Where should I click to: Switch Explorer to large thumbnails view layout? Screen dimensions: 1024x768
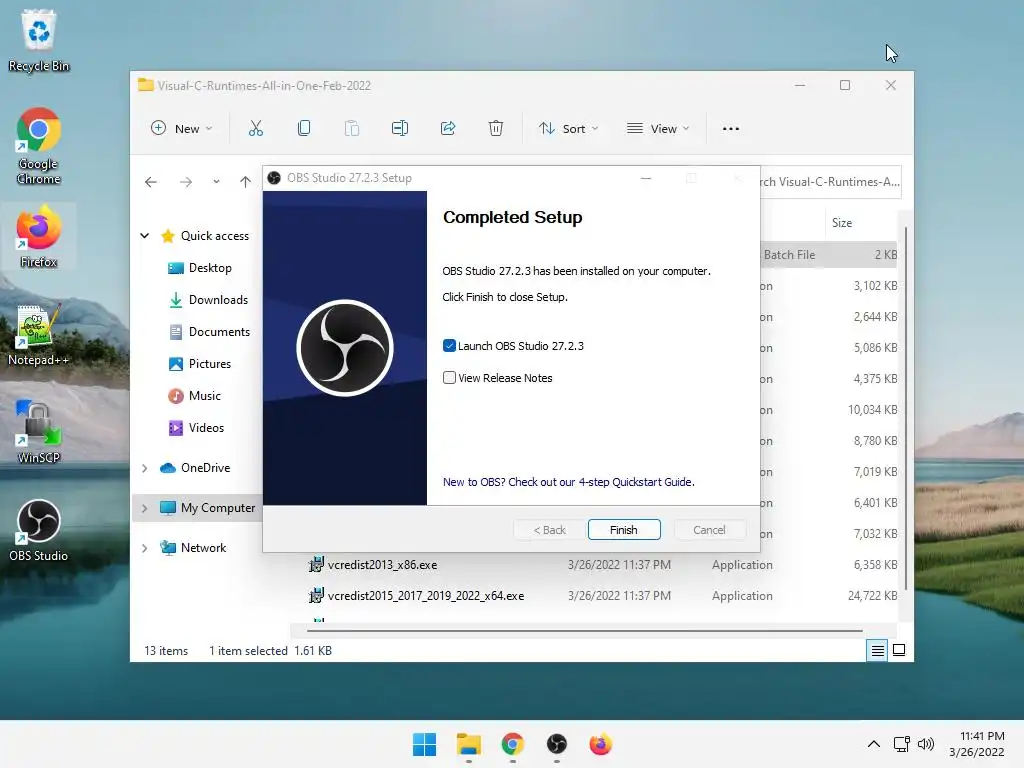click(x=899, y=650)
